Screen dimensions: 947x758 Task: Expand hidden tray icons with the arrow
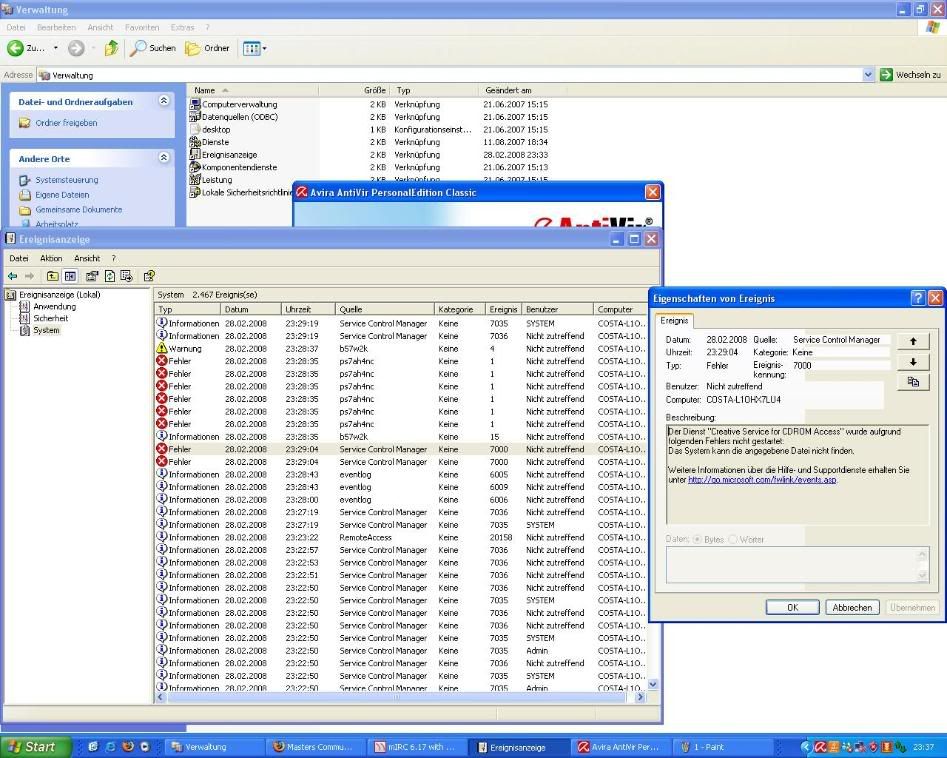[805, 747]
